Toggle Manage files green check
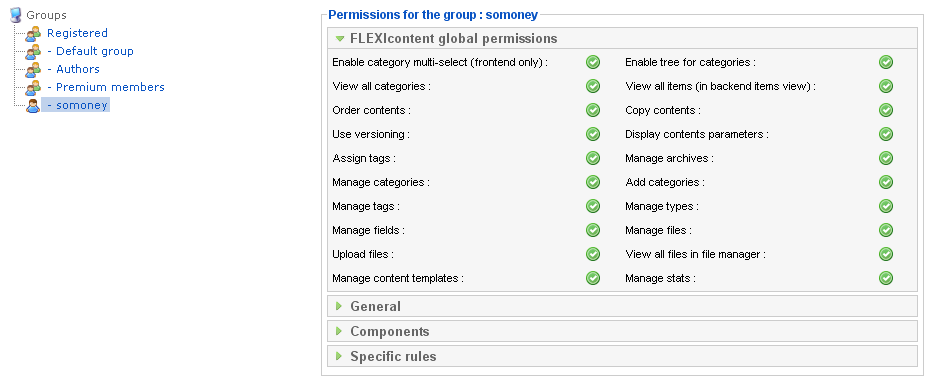Viewport: 936px width, 389px height. point(886,230)
